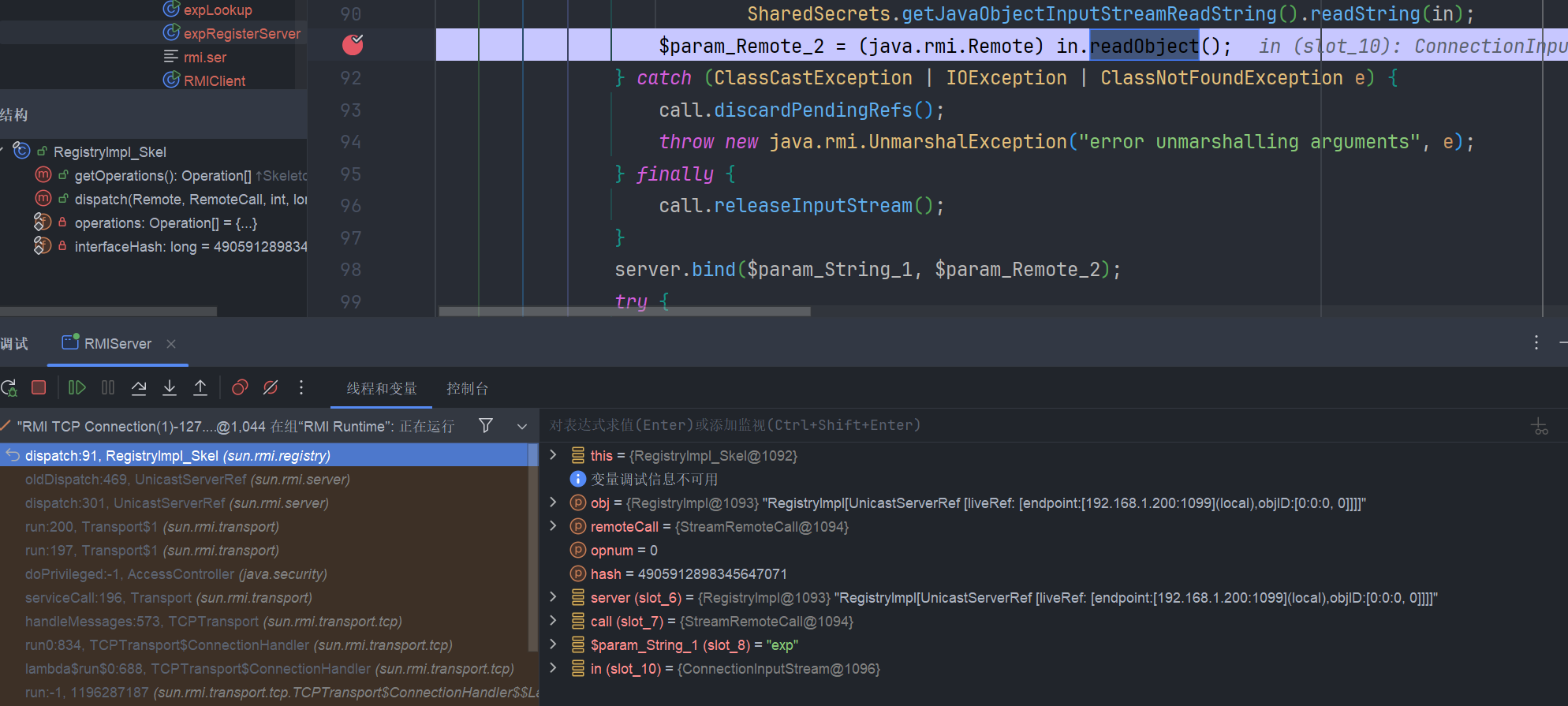This screenshot has height=706, width=1568.
Task: Pause the running program
Action: click(x=108, y=387)
